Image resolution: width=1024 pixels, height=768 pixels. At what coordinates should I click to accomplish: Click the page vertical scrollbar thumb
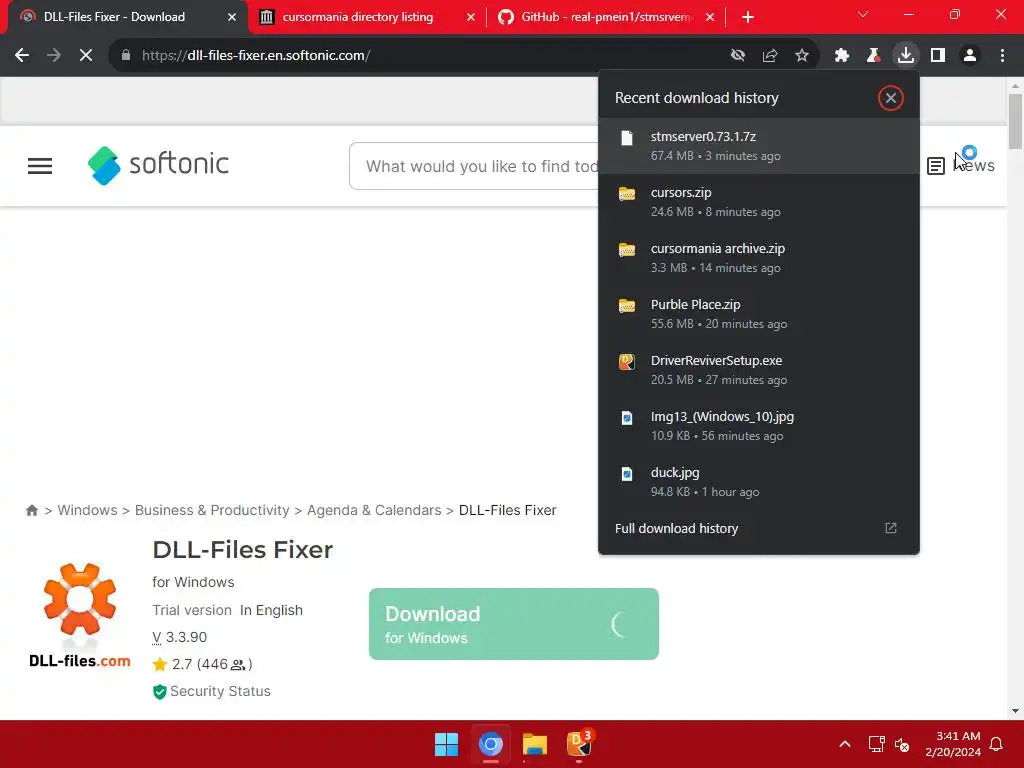[x=1015, y=121]
